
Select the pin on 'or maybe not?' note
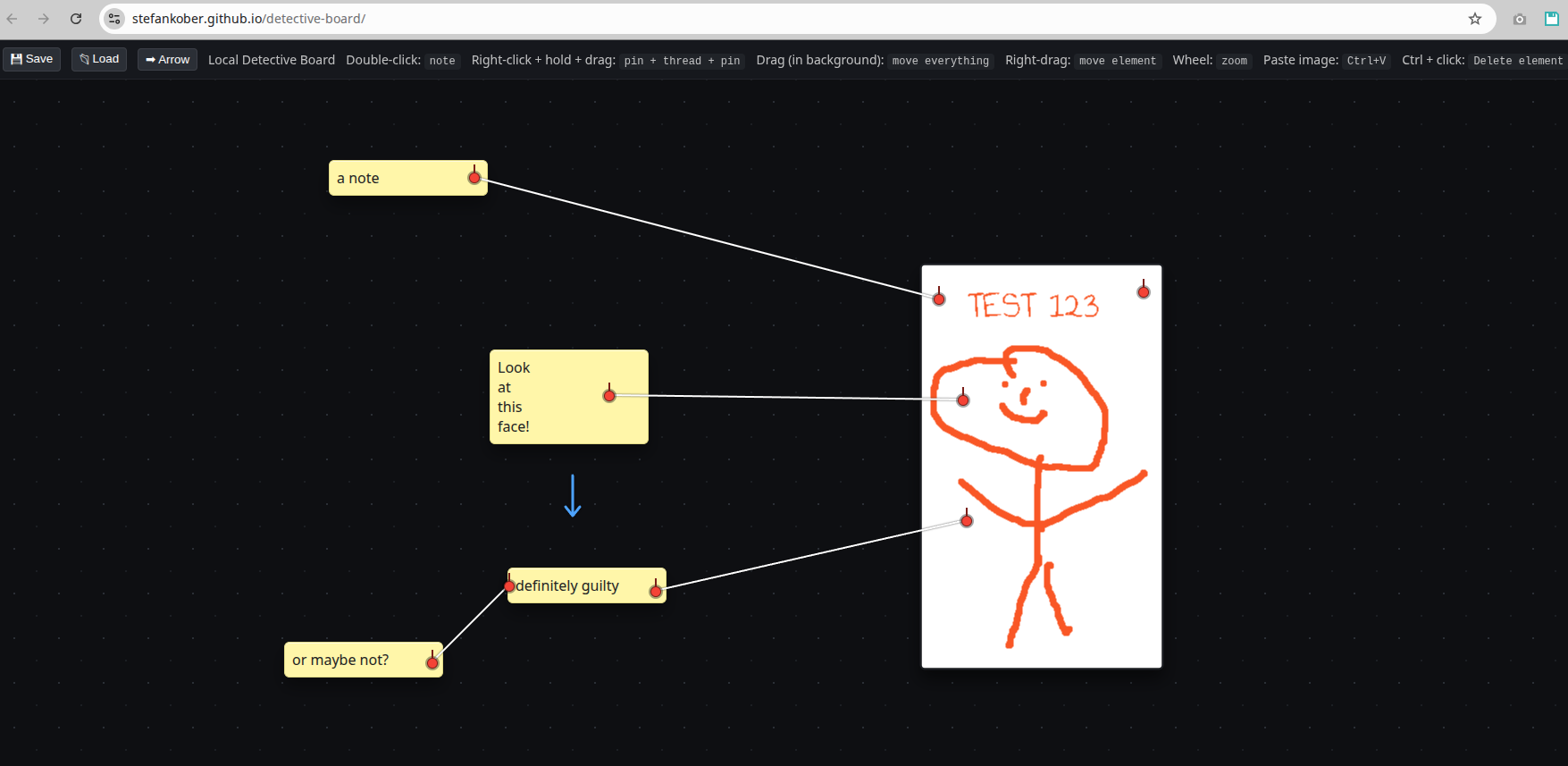[432, 661]
